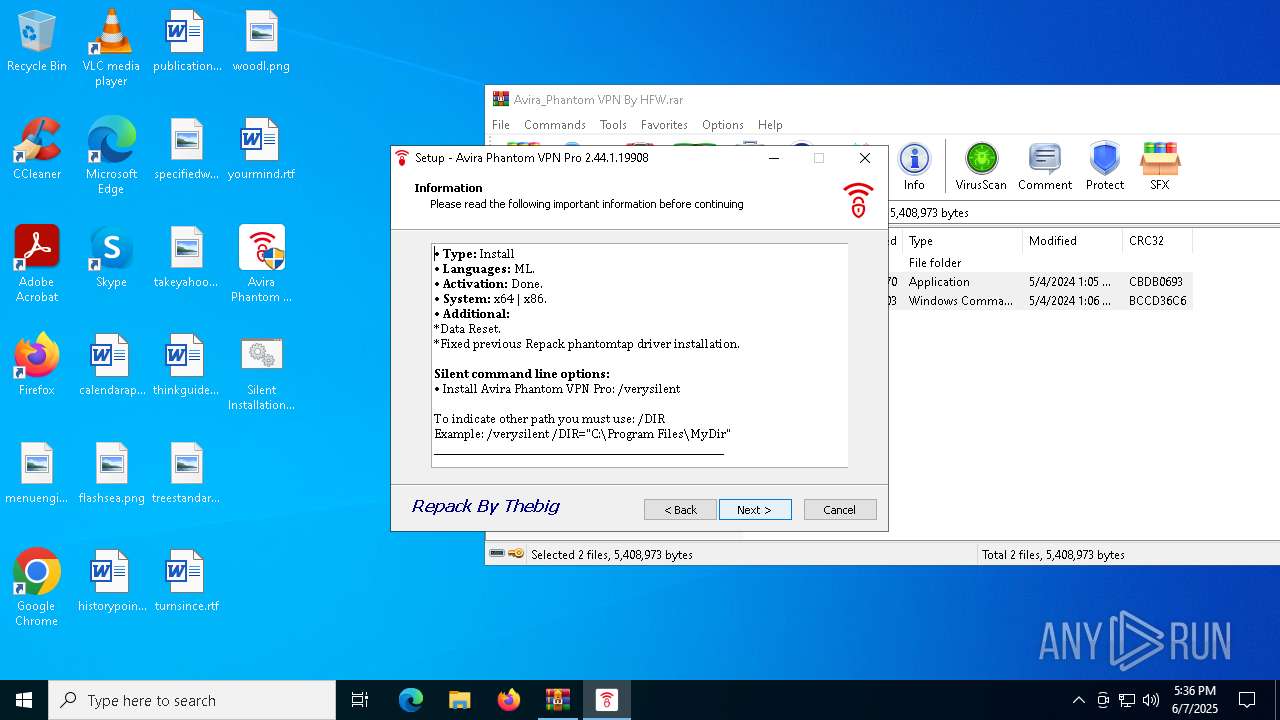1280x720 pixels.
Task: Open the Avira Phantom desktop icon
Action: point(261,263)
